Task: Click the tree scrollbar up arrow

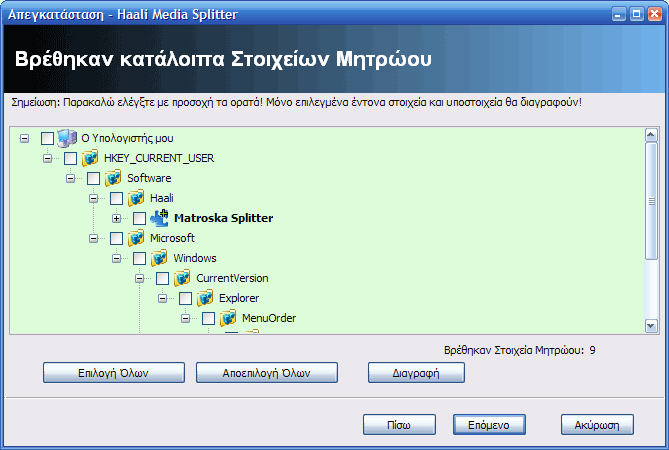Action: [651, 136]
